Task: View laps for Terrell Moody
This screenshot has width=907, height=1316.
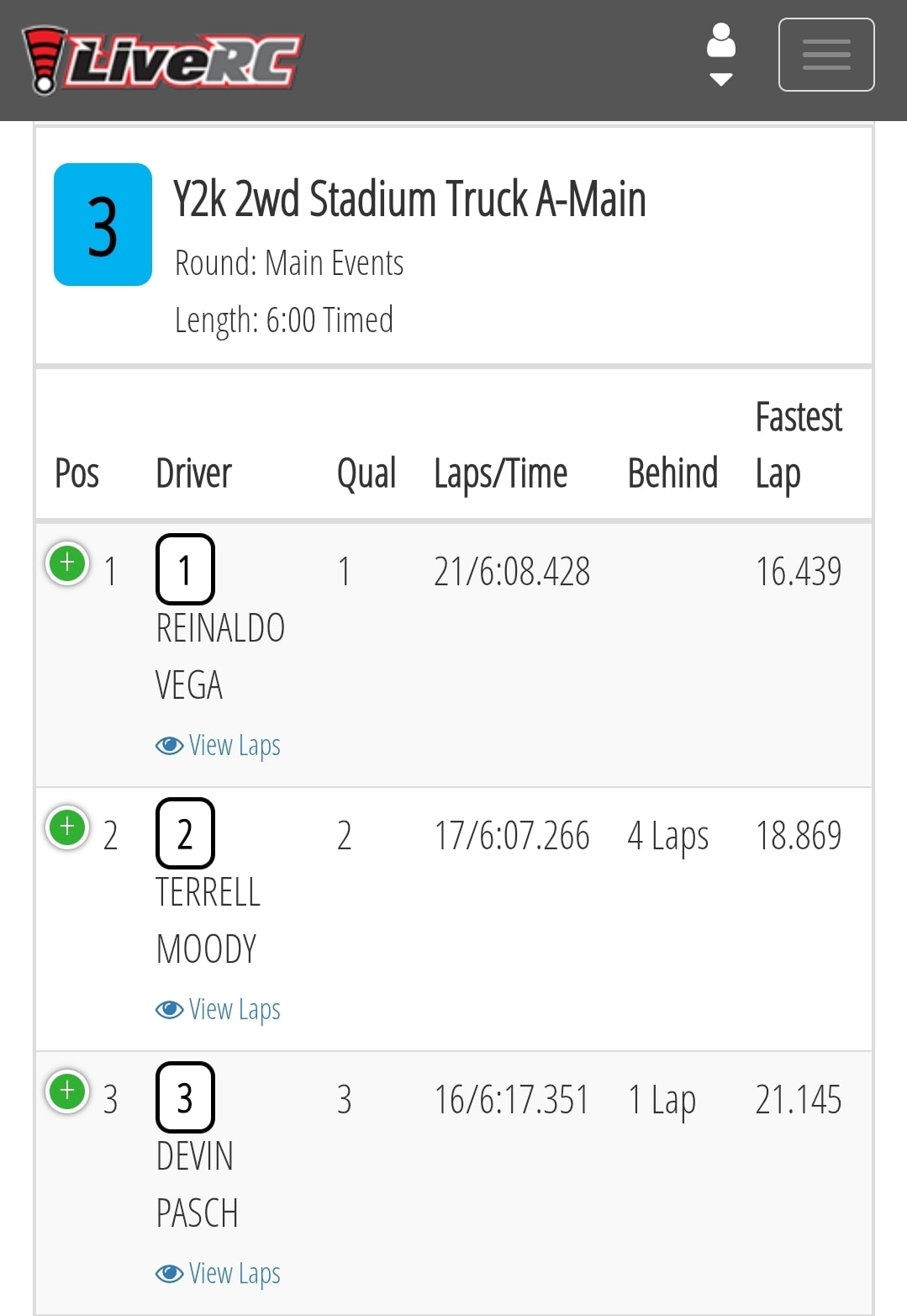Action: [x=218, y=1010]
